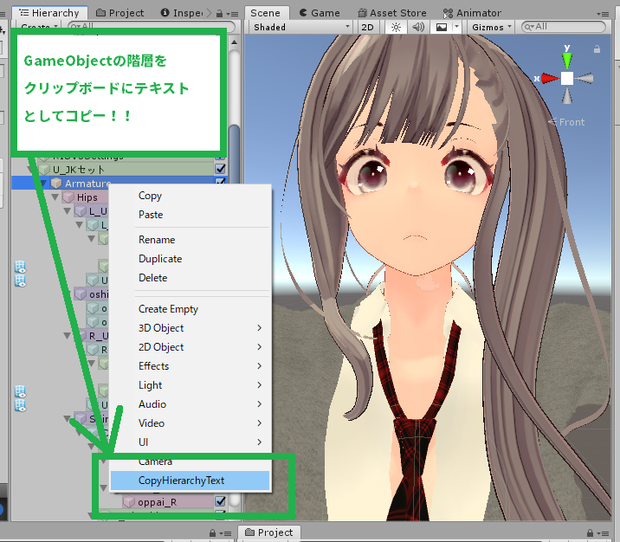Open UI submenu
This screenshot has height=542, width=620.
tap(190, 442)
